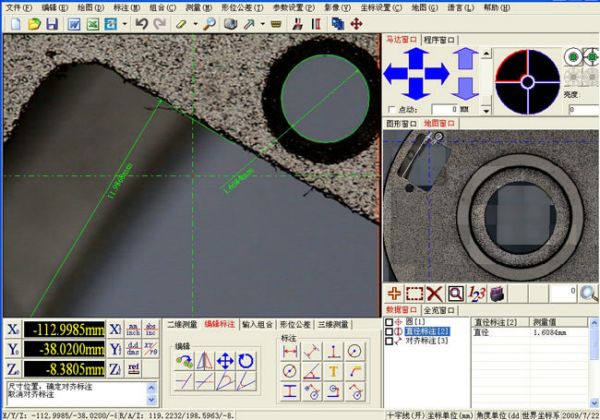Toggle the 点动 jog checkbox
Viewport: 600px width, 420px height.
point(390,109)
